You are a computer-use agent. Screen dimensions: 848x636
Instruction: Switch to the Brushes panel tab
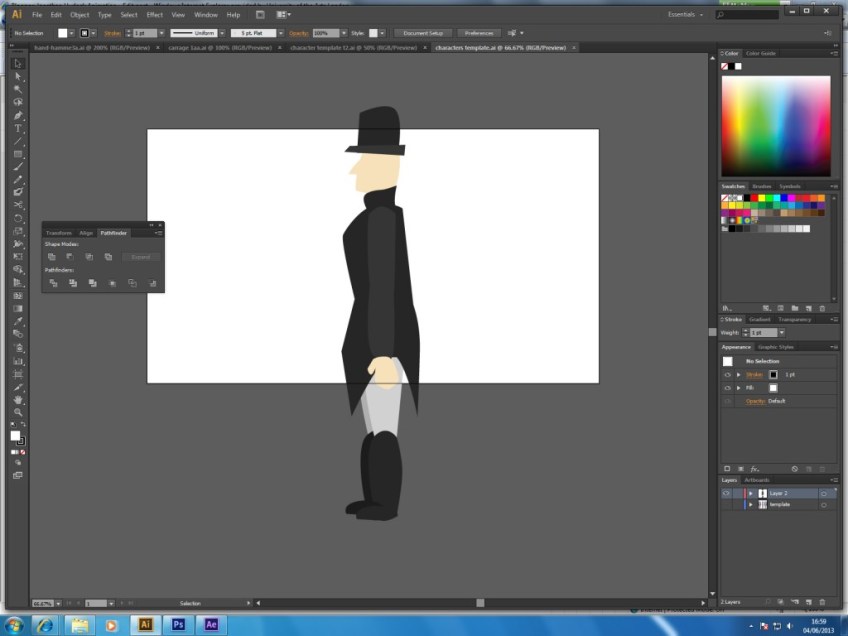pos(761,186)
